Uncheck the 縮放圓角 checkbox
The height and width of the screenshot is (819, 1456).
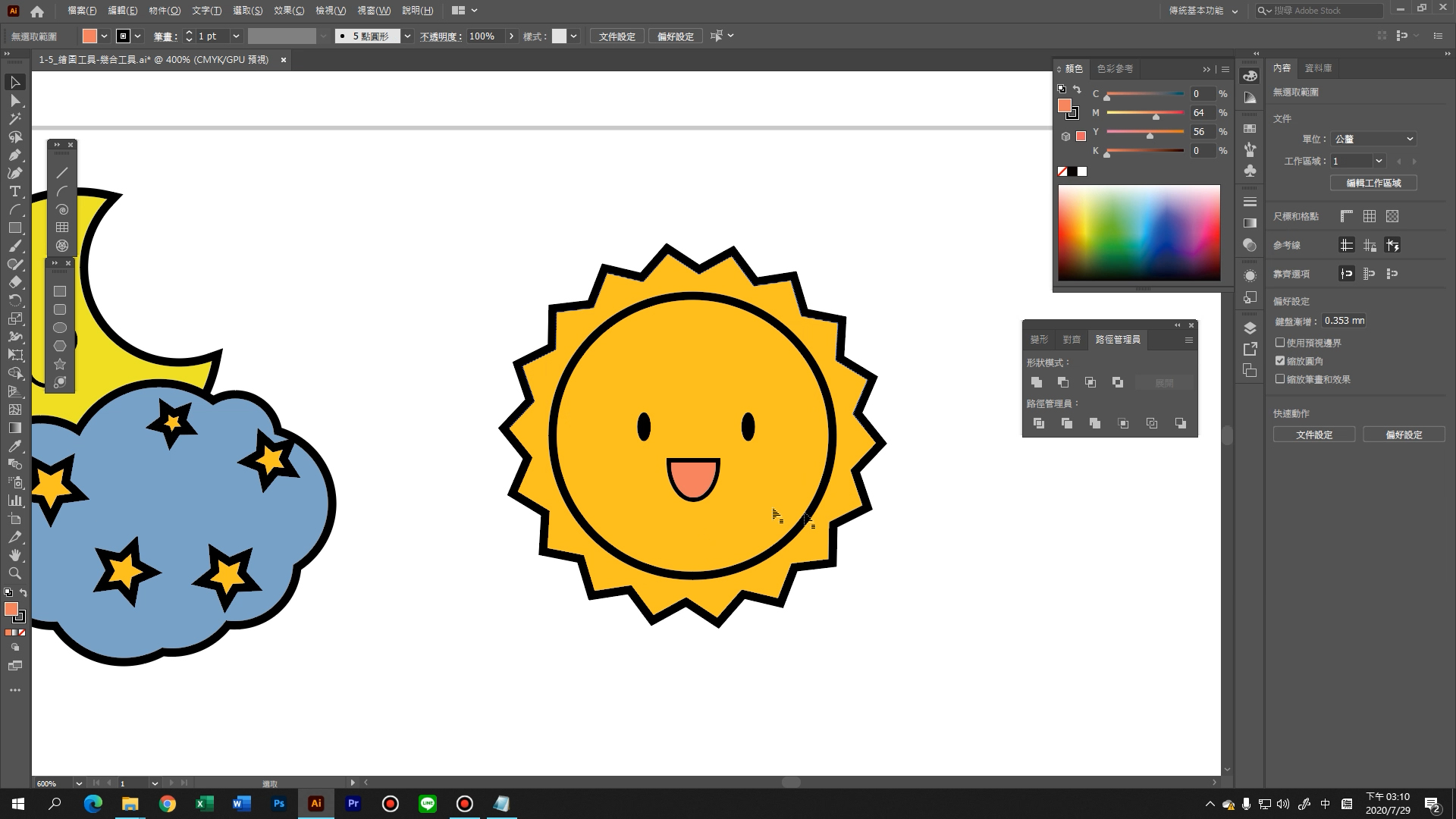coord(1280,361)
